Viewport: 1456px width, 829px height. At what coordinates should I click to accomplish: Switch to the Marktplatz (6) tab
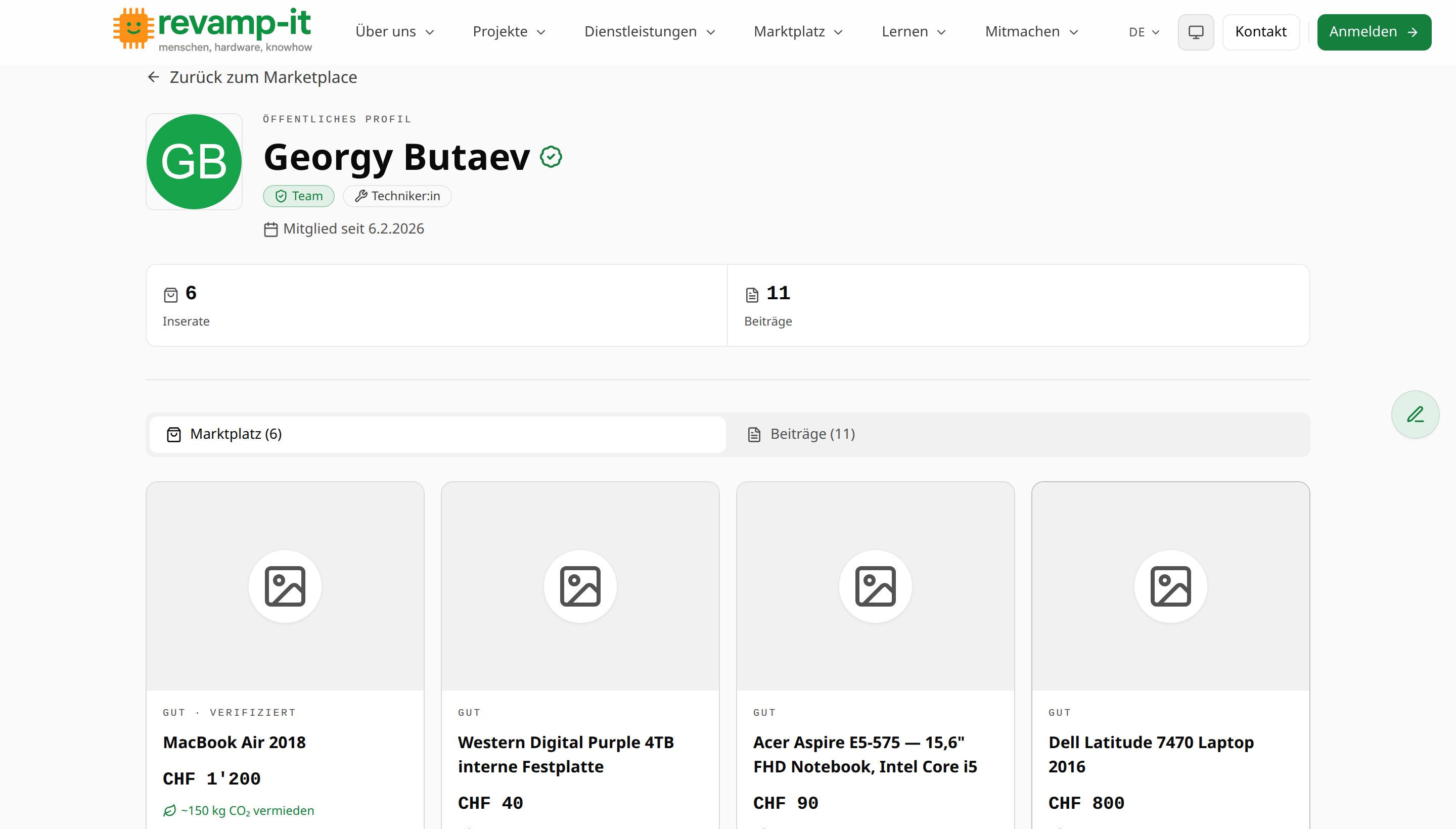point(437,434)
